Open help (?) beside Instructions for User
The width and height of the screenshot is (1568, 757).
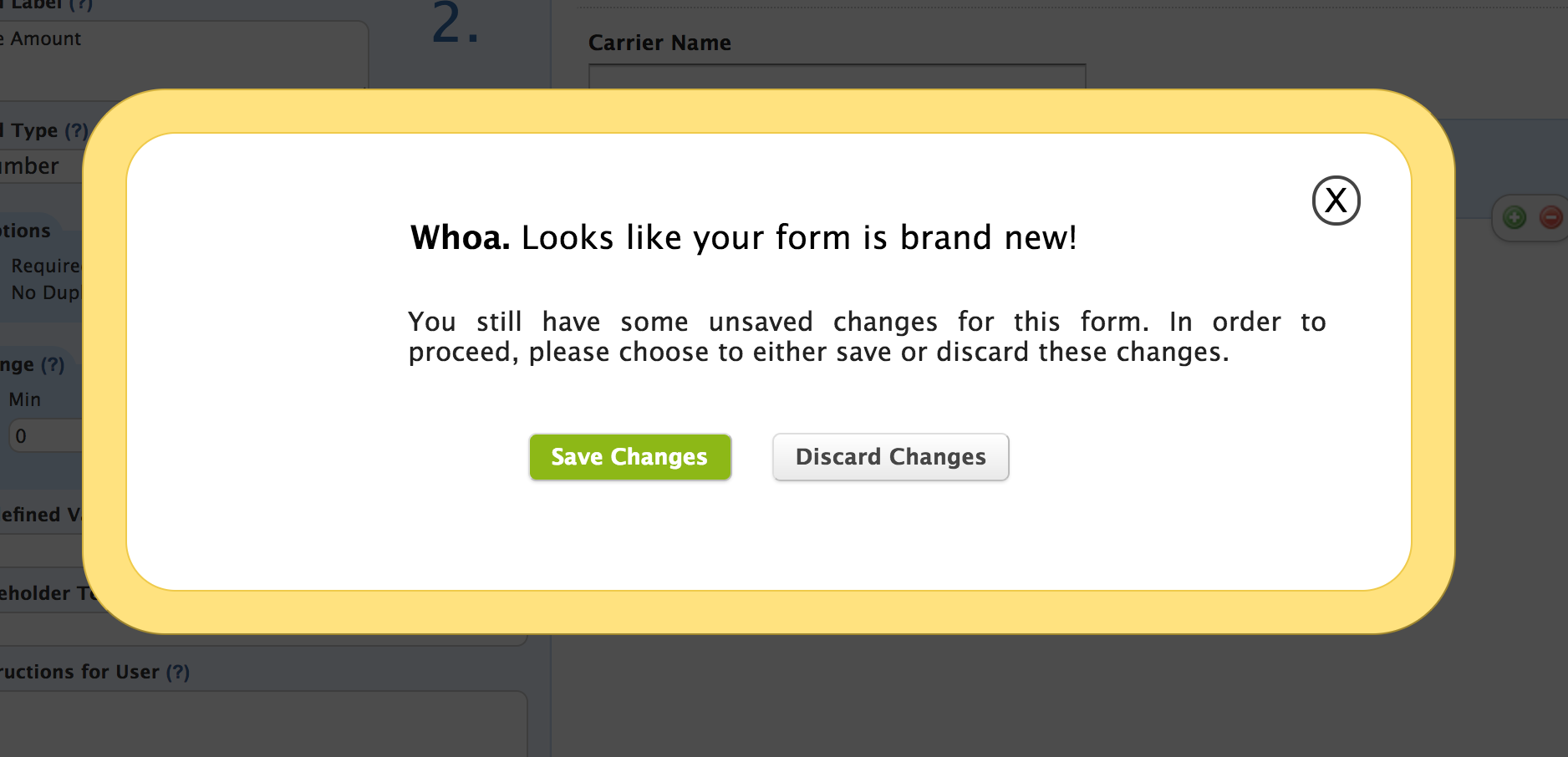coord(178,672)
